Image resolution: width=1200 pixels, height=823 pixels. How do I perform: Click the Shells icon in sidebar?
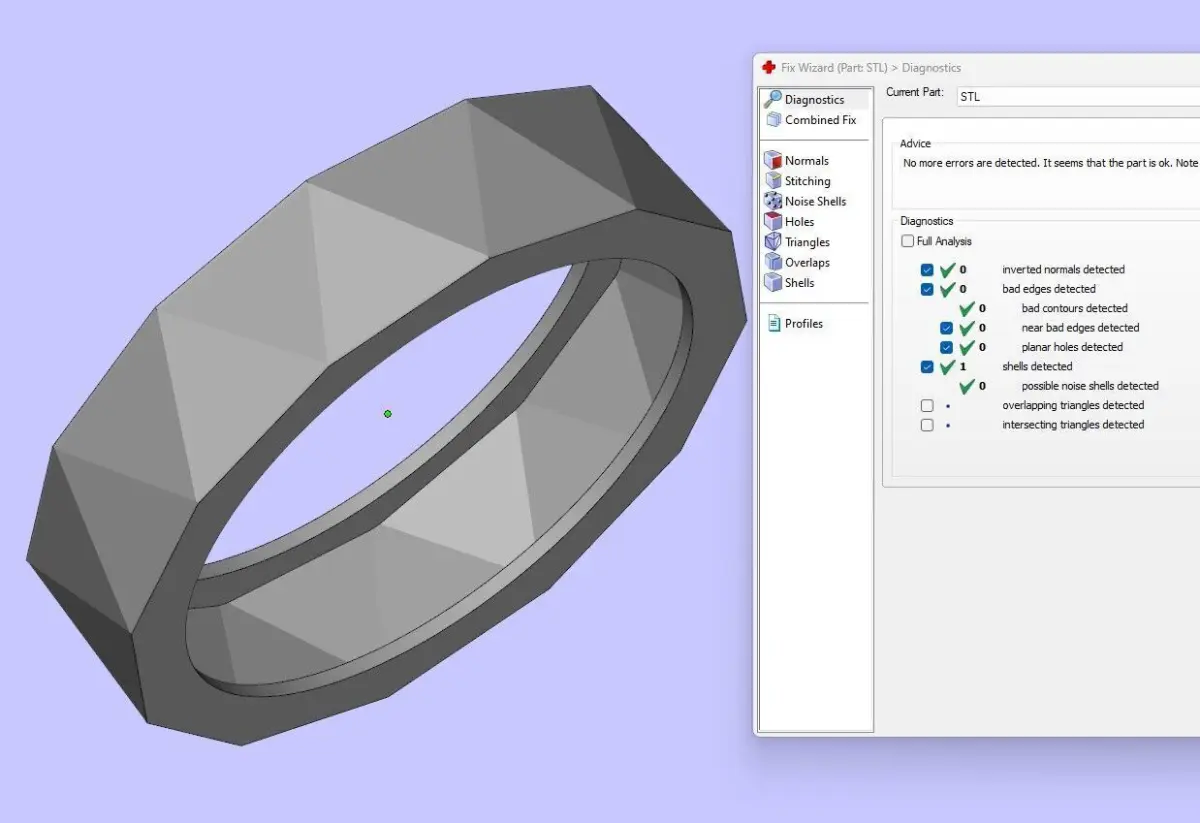[x=772, y=282]
